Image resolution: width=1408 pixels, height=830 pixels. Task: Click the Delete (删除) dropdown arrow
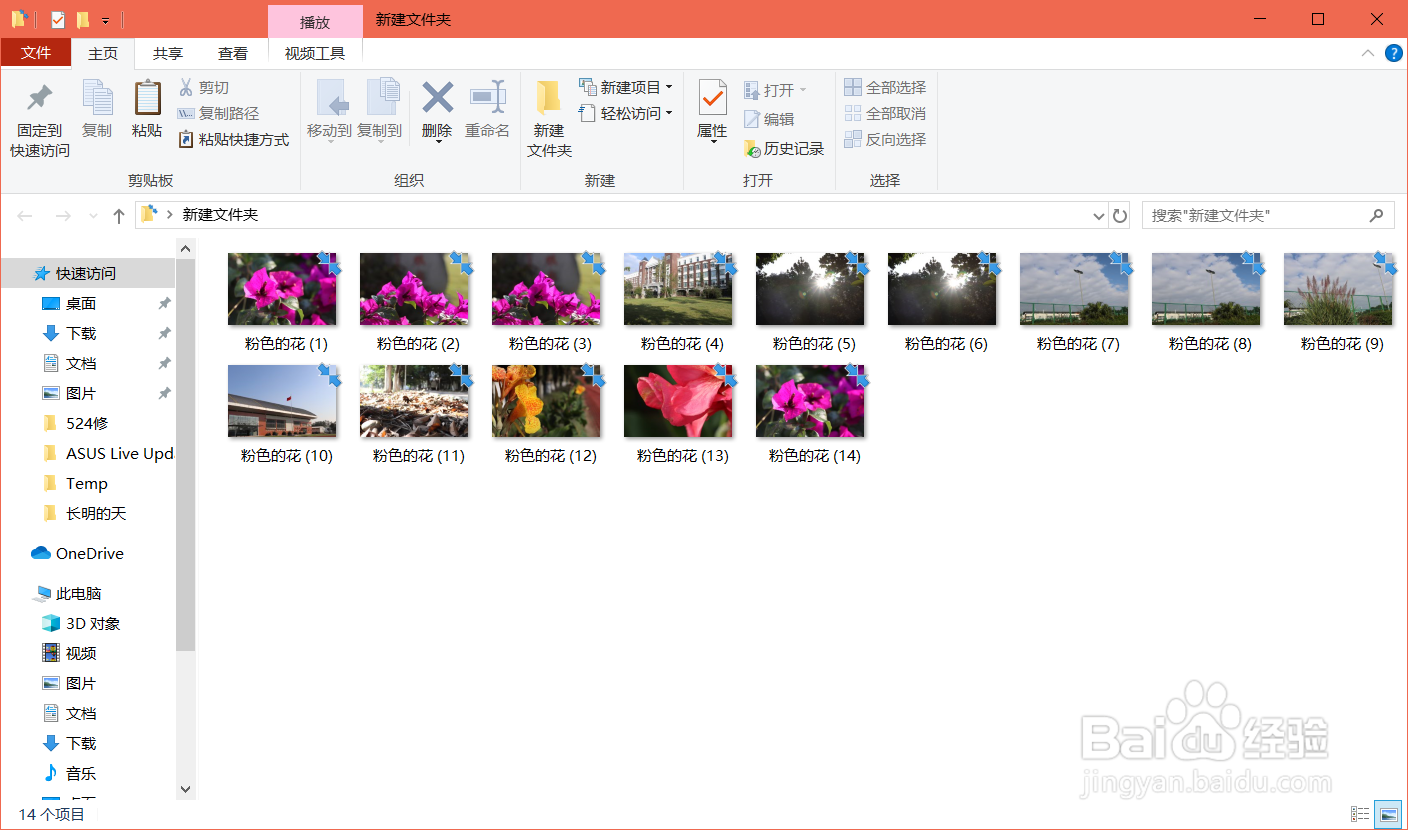coord(437,143)
